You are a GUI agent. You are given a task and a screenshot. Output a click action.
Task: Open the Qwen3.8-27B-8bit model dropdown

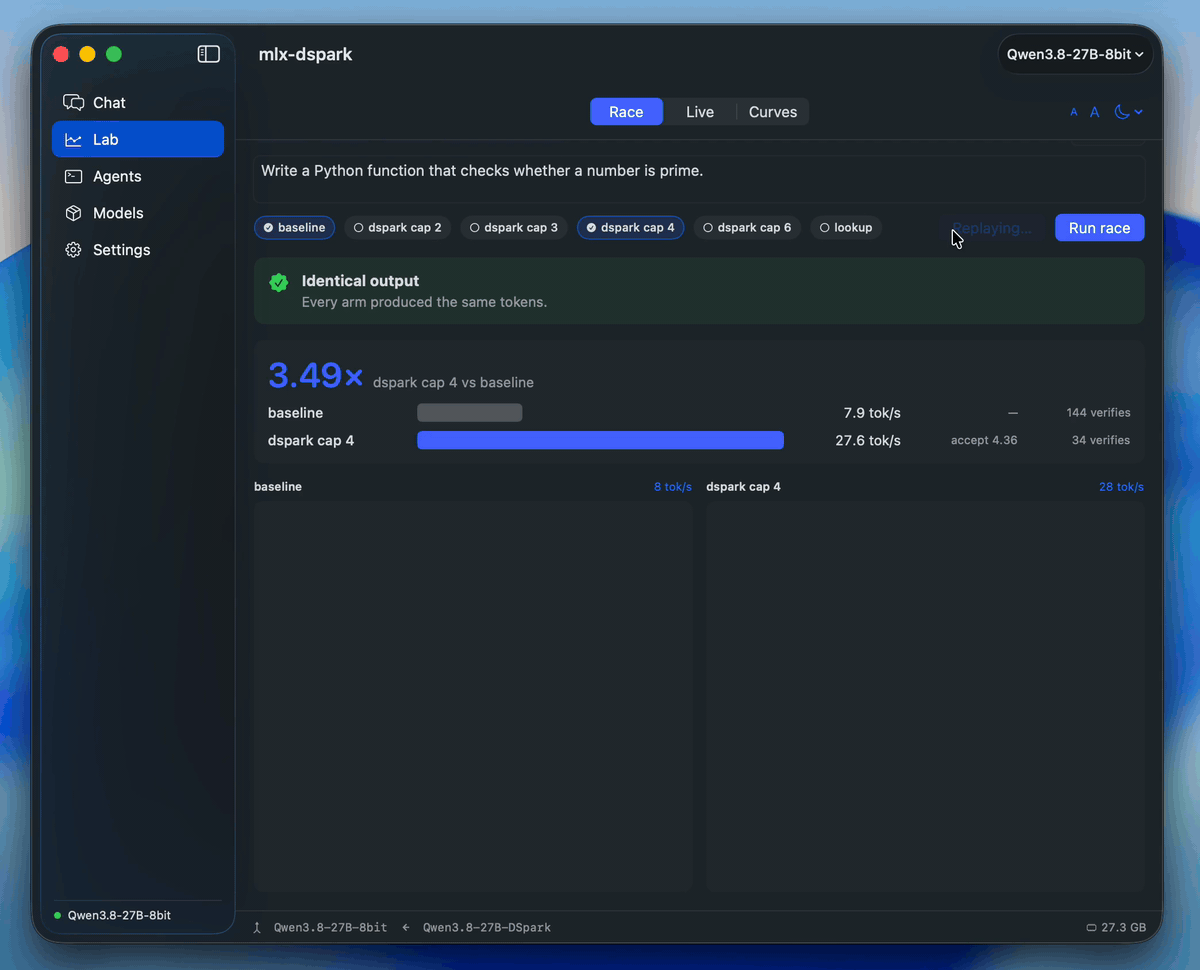(1075, 54)
